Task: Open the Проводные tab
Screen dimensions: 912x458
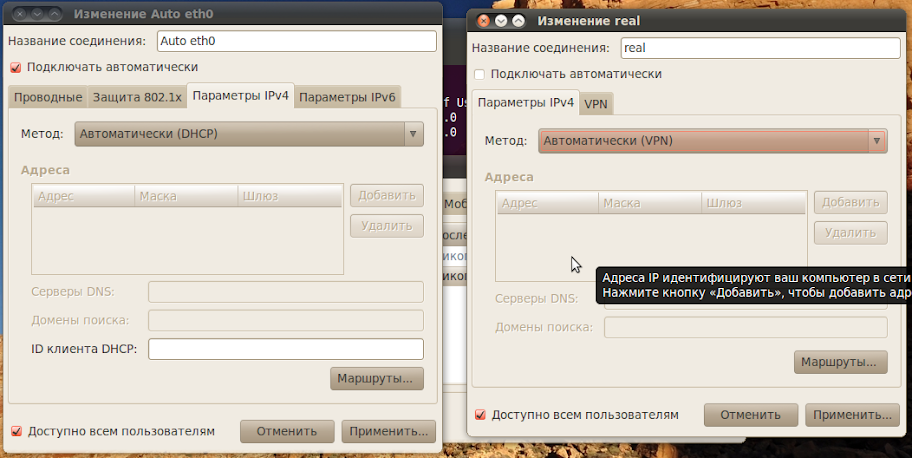Action: click(48, 97)
